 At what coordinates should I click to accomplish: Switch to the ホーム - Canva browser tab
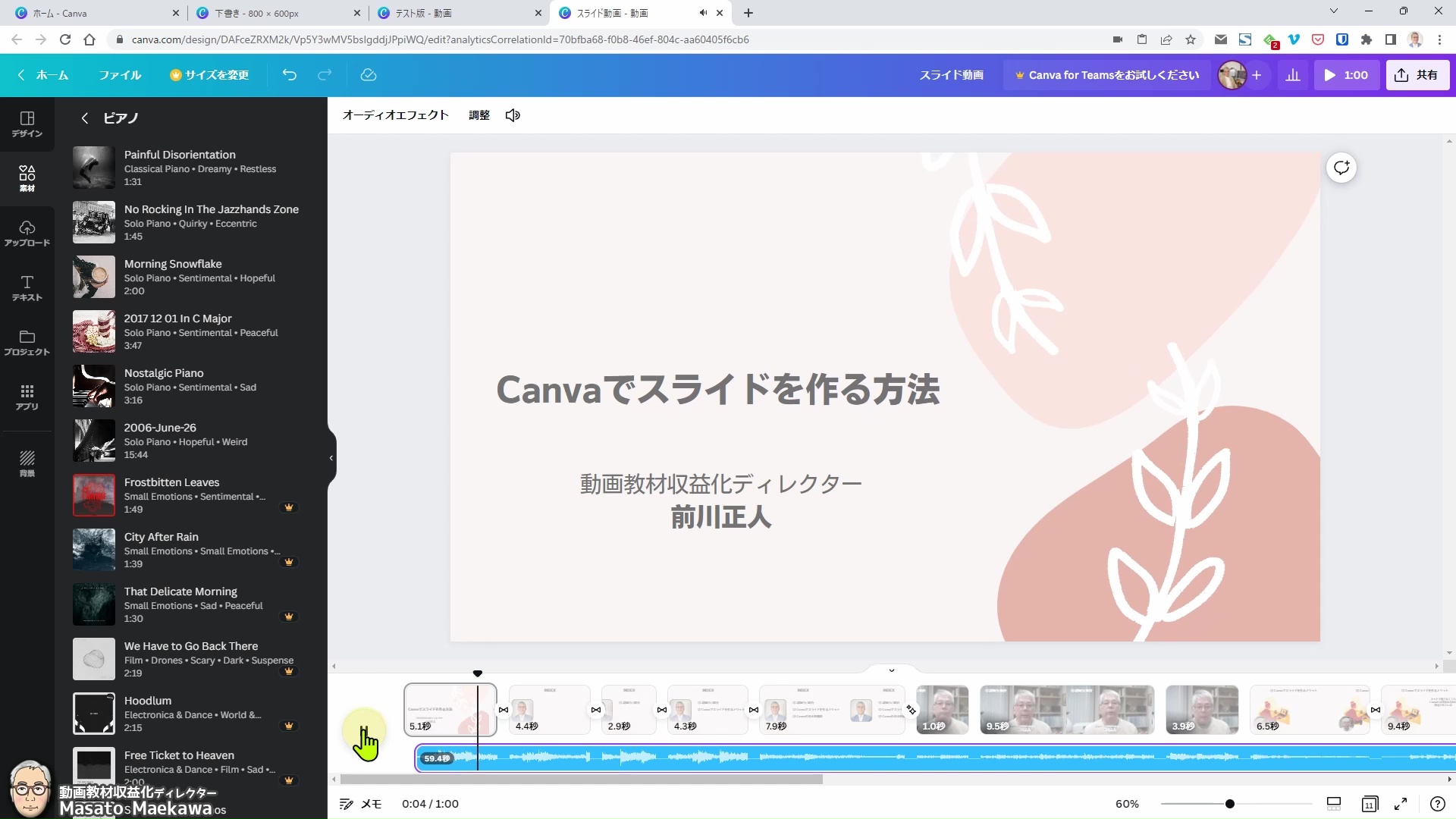coord(96,13)
